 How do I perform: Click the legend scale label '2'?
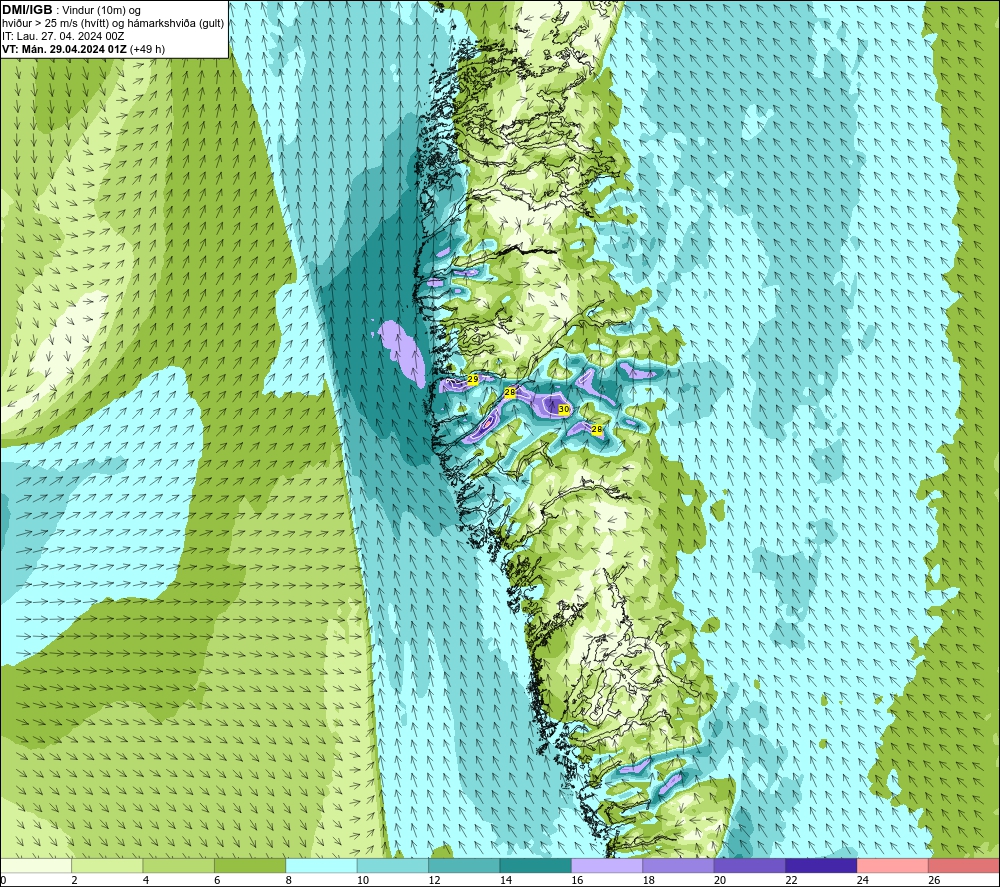coord(75,881)
